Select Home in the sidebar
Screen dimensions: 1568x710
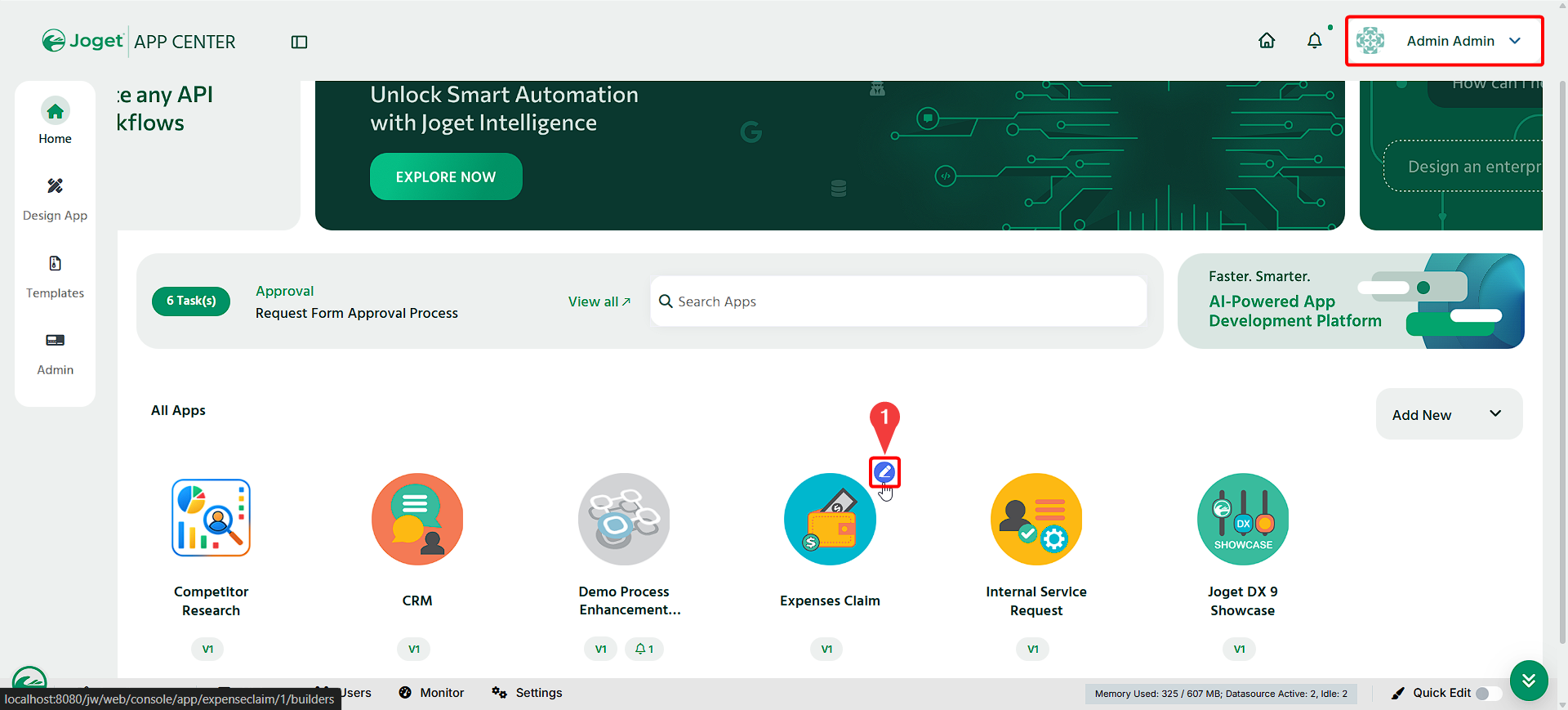pyautogui.click(x=55, y=121)
